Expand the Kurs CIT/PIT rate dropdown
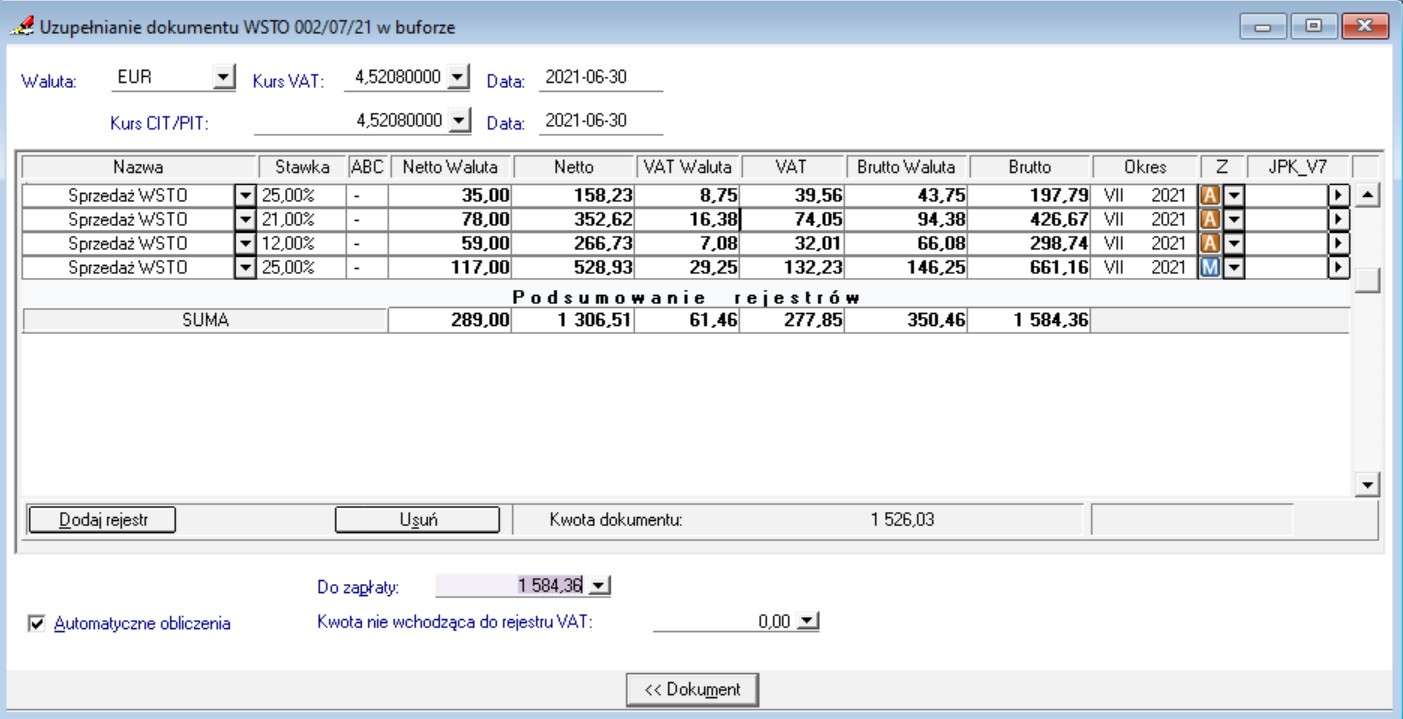 point(459,120)
